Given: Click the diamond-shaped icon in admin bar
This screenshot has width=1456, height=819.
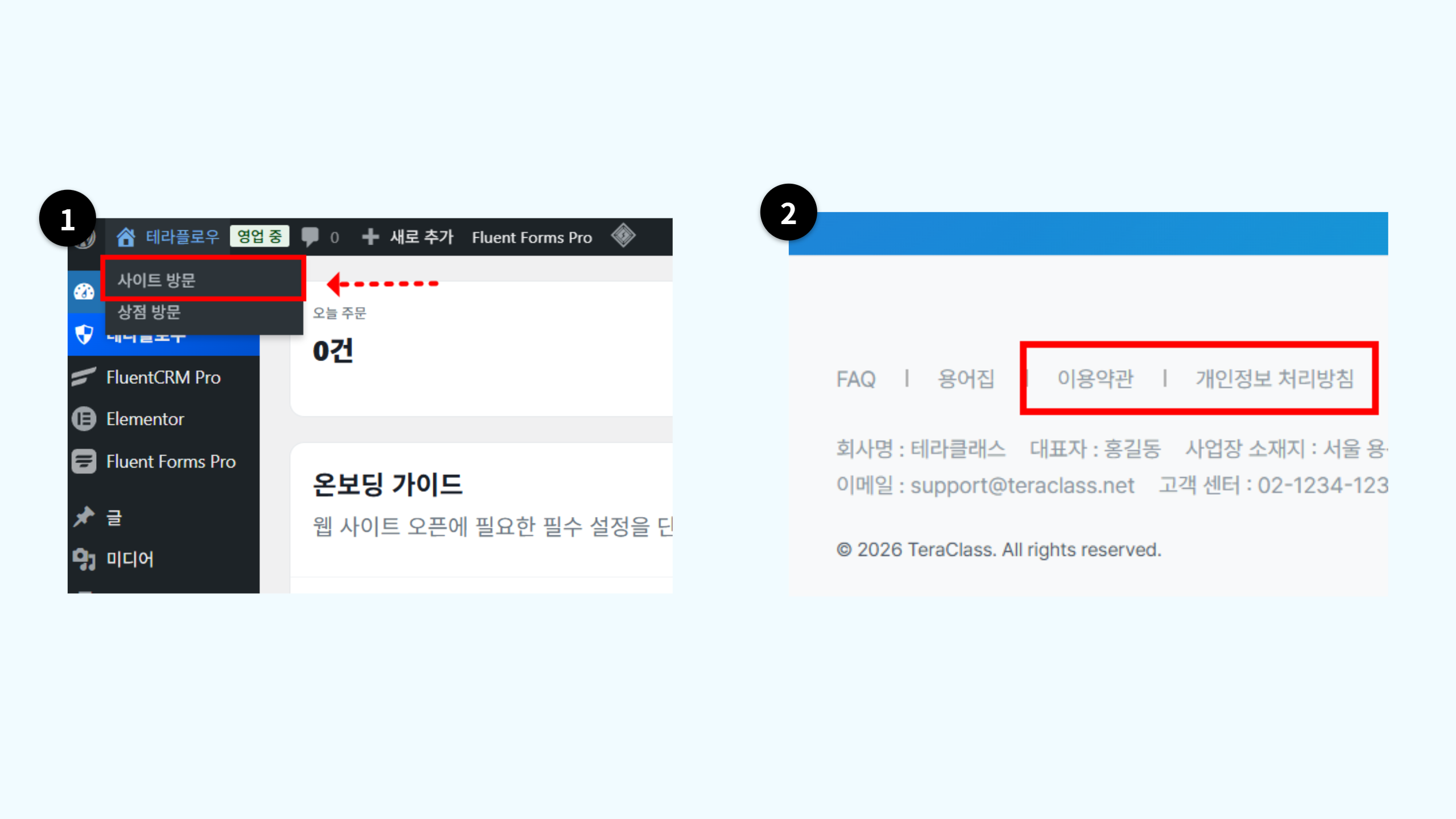Looking at the screenshot, I should pos(623,235).
